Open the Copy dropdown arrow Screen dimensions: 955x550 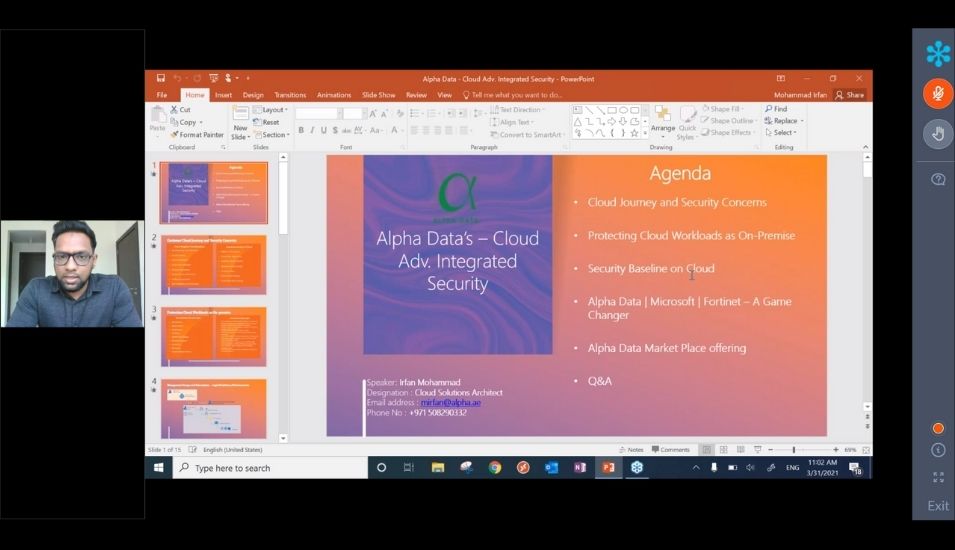[x=201, y=122]
